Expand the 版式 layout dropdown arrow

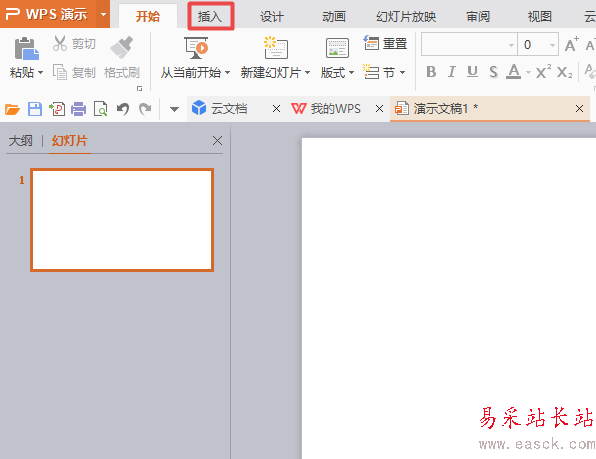351,72
